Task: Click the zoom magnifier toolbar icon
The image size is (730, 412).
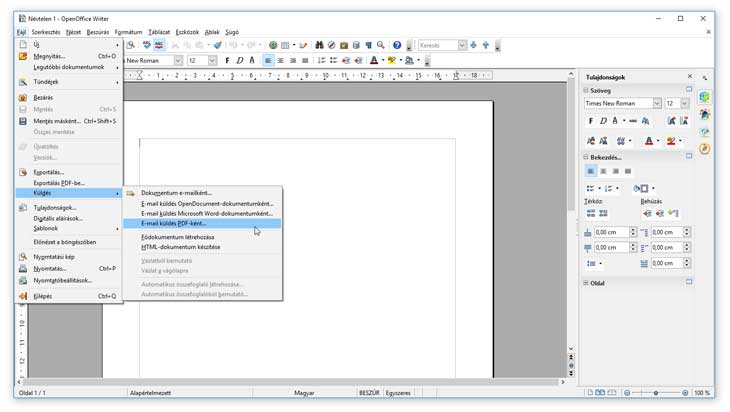Action: (x=381, y=45)
